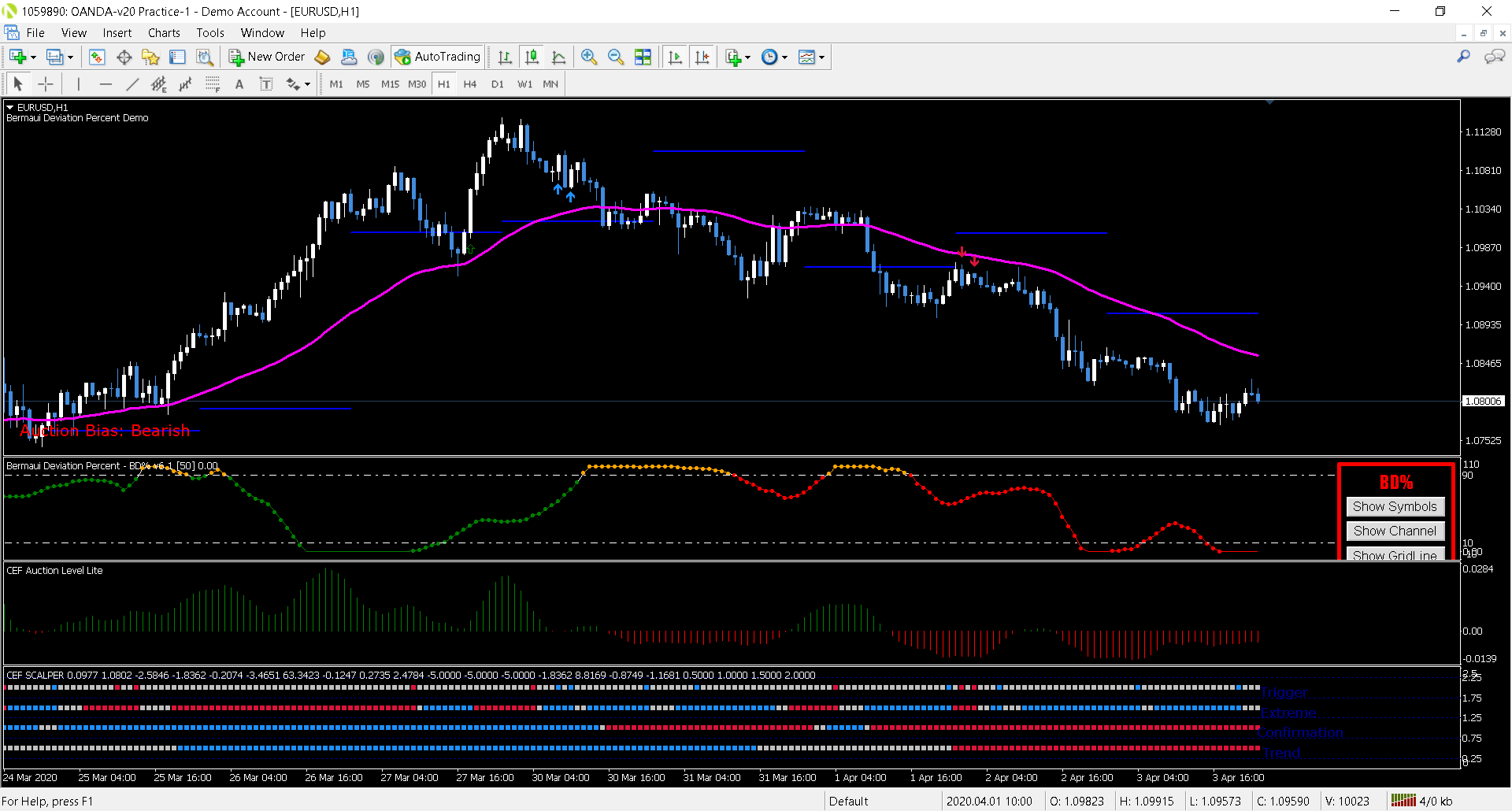Viewport: 1512px width, 811px height.
Task: Draw an equidistant channel
Action: (159, 84)
